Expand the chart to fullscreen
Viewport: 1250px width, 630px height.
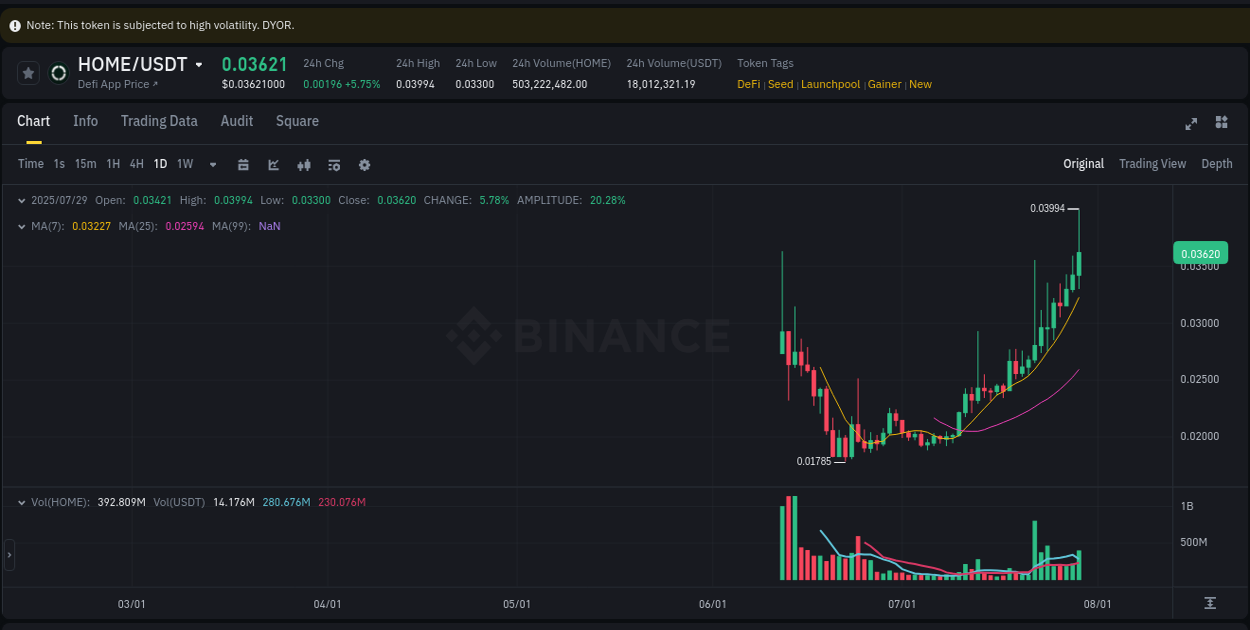(1190, 123)
